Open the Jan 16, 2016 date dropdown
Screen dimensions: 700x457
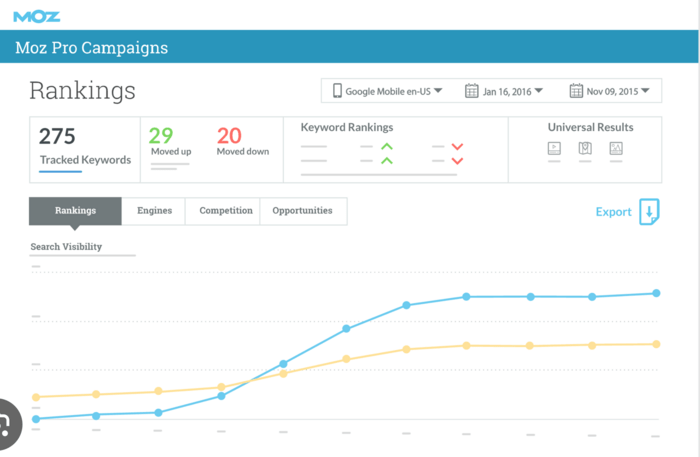point(504,91)
